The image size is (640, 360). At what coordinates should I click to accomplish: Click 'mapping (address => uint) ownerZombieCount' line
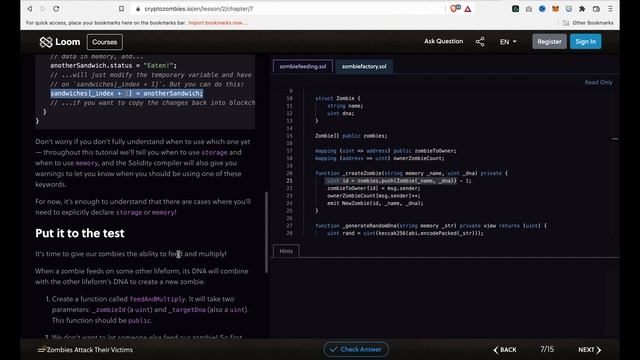380,158
